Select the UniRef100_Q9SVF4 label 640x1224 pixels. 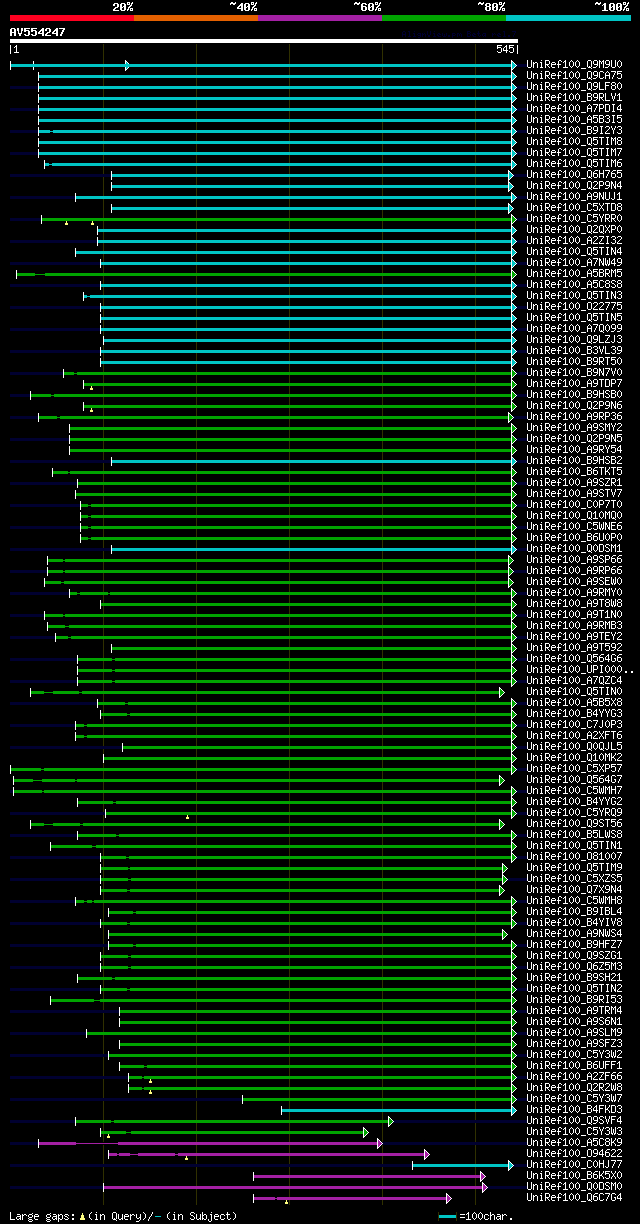coord(574,1121)
